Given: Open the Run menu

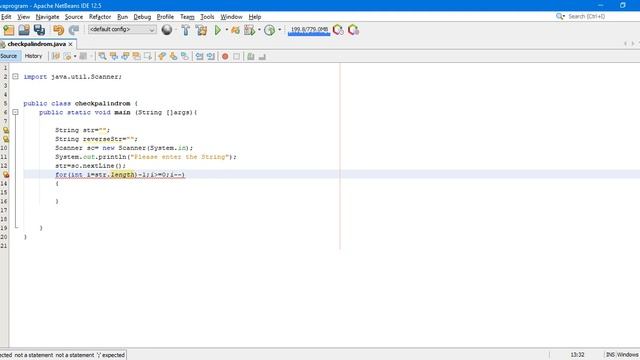Looking at the screenshot, I should click(122, 17).
